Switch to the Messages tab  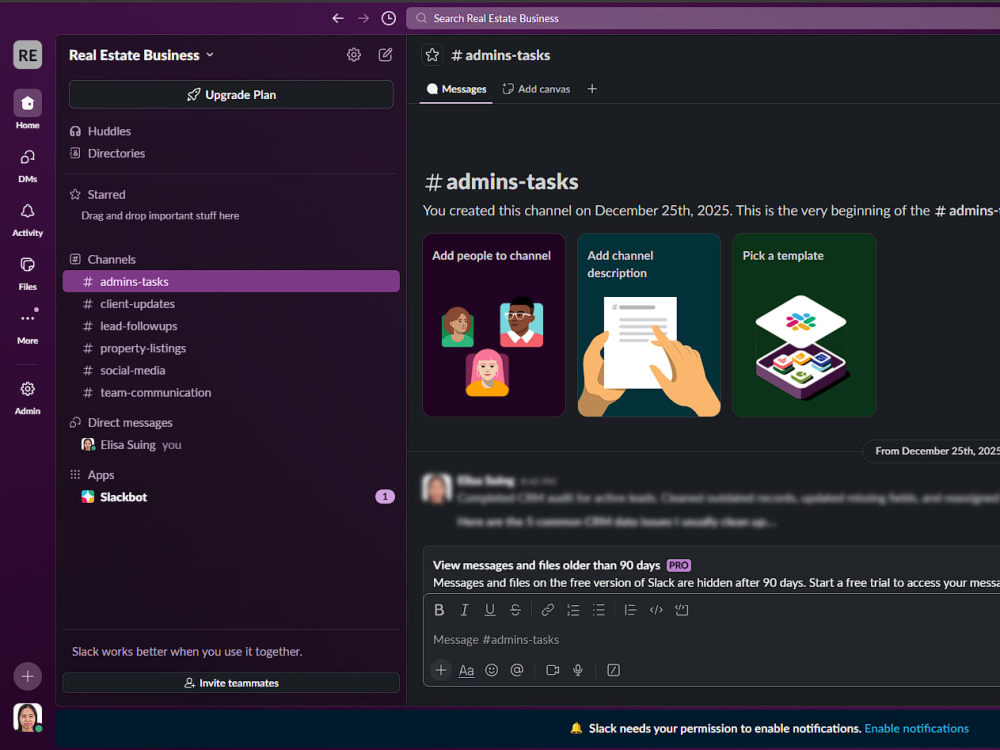coord(456,89)
